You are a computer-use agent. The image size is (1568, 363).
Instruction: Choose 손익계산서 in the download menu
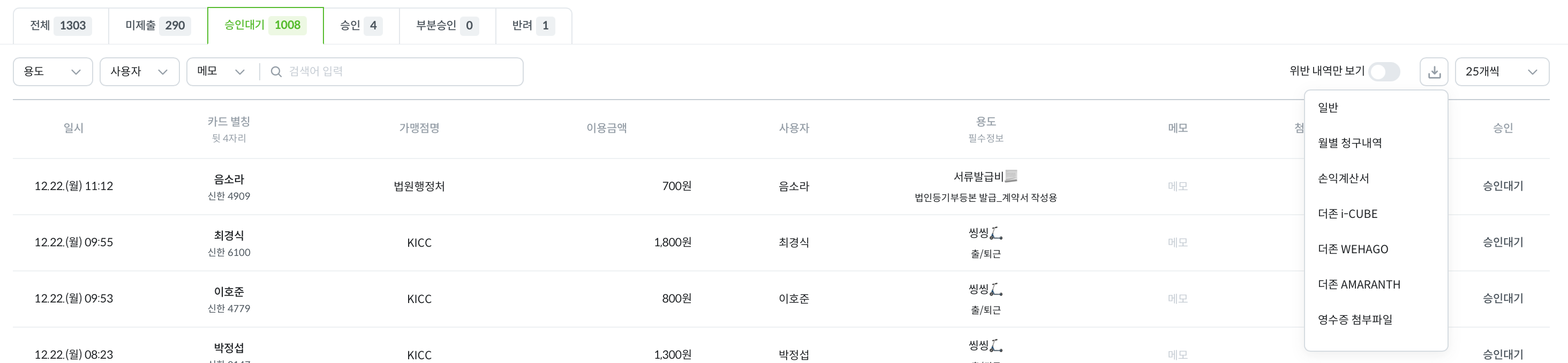[x=1343, y=178]
